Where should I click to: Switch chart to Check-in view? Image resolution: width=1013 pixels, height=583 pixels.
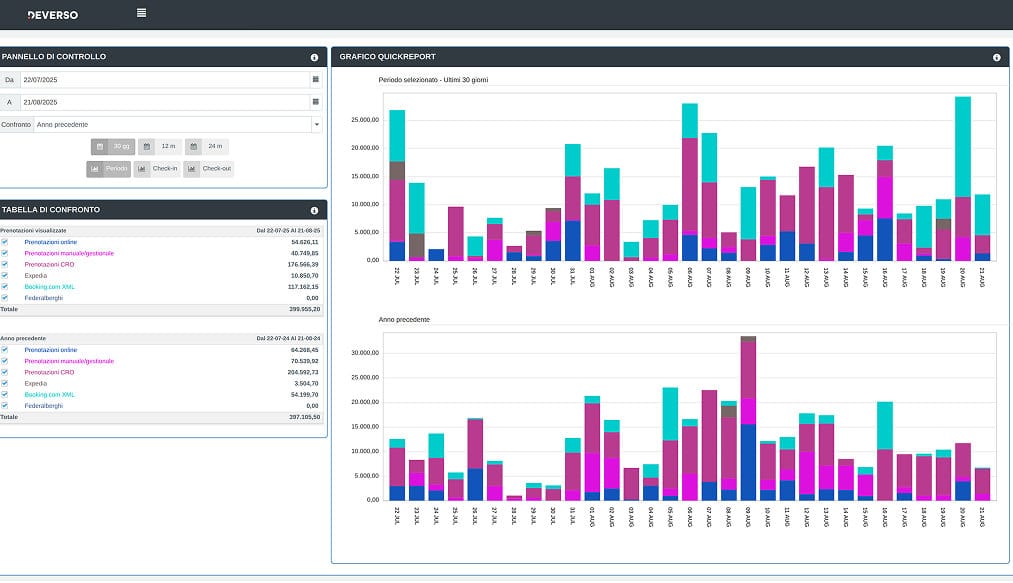pyautogui.click(x=156, y=169)
